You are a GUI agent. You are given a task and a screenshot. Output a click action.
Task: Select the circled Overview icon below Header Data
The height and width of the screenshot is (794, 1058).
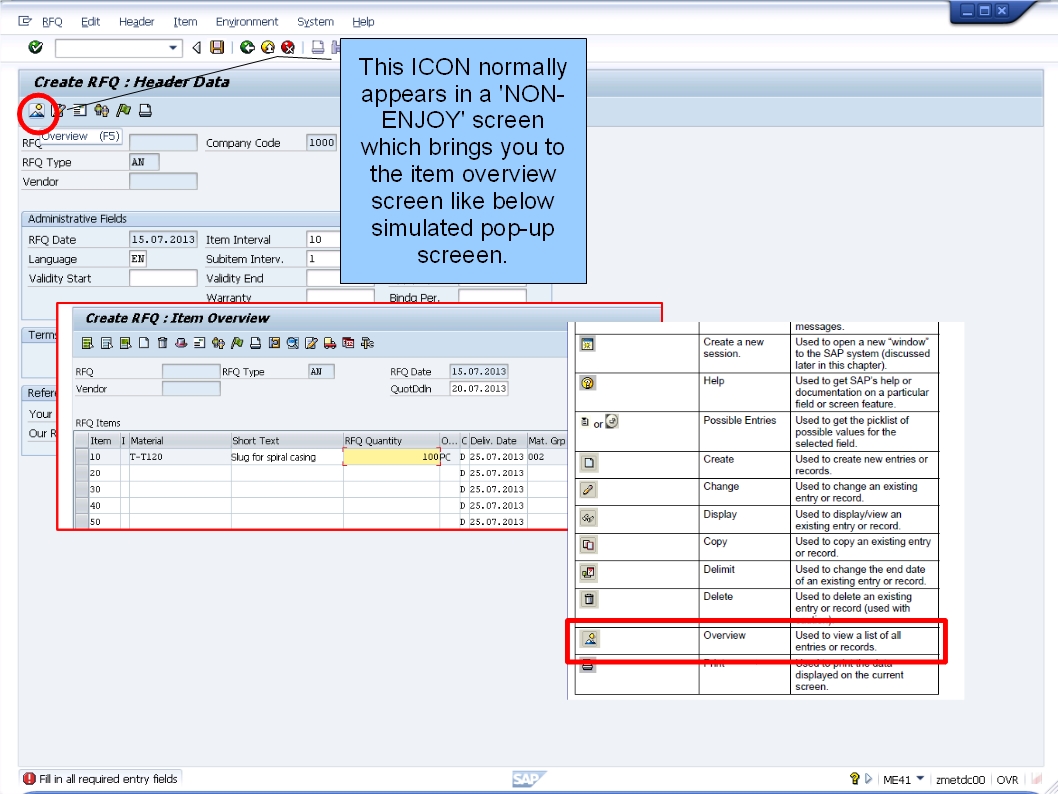click(x=35, y=110)
